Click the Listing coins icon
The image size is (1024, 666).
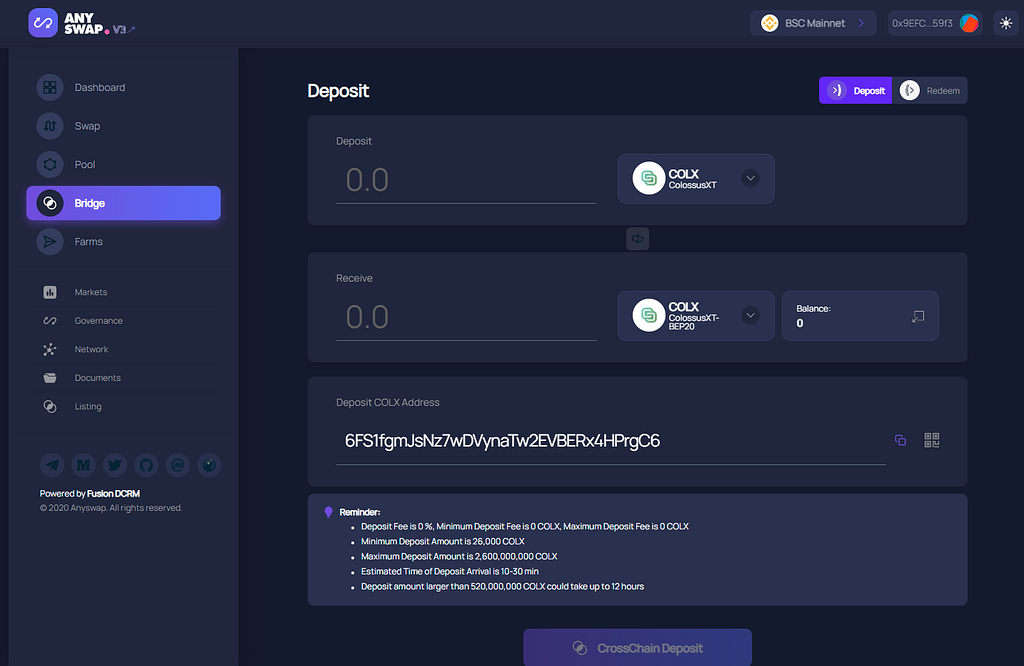pyautogui.click(x=50, y=406)
